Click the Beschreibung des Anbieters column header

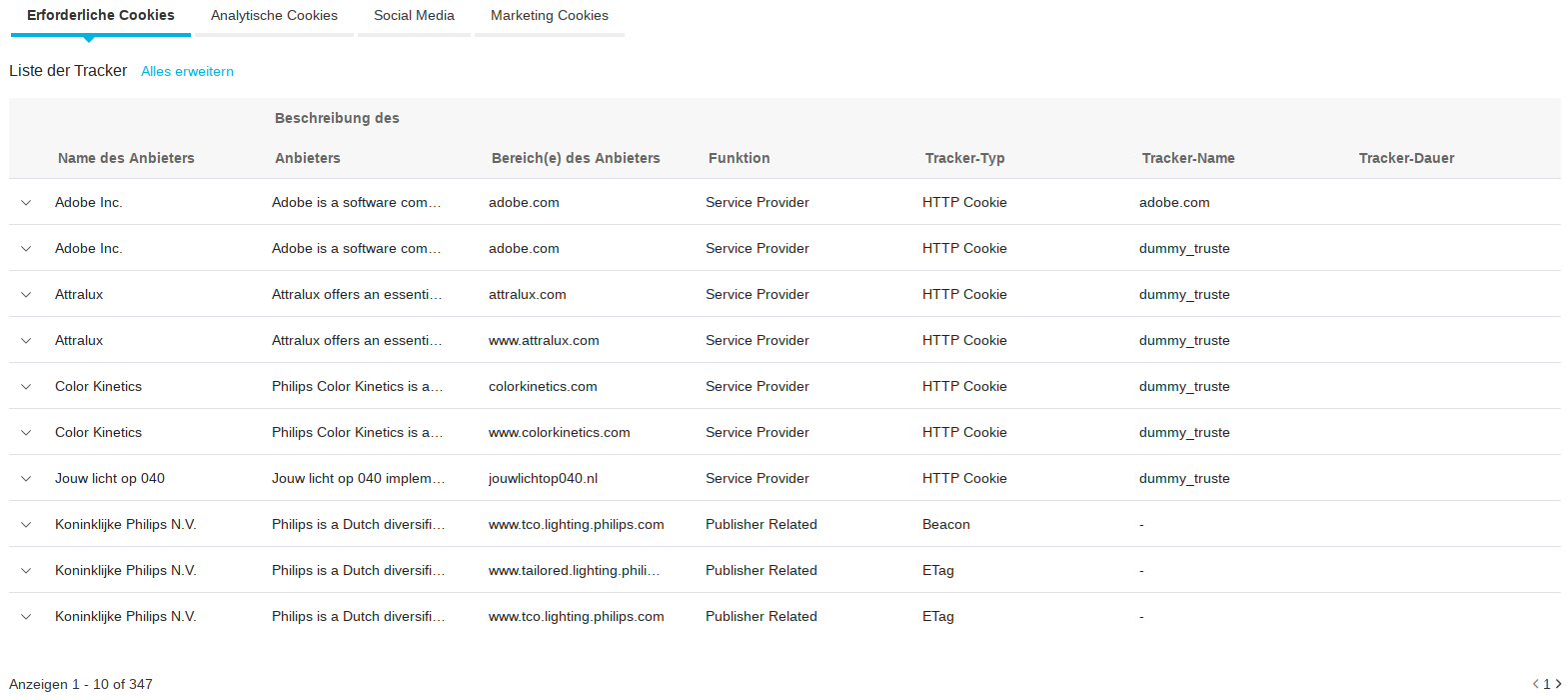point(337,138)
